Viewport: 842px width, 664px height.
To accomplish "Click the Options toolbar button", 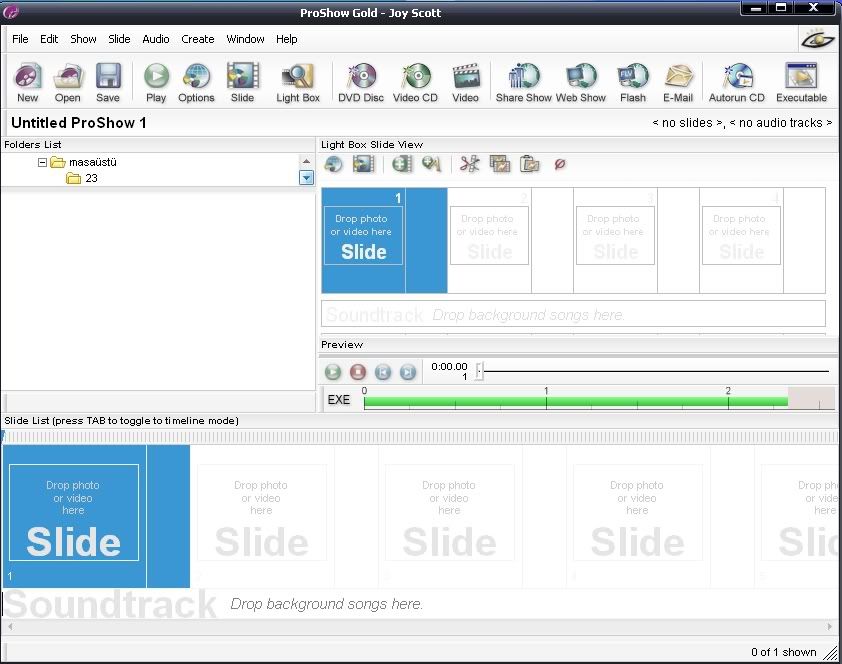I will pos(196,81).
